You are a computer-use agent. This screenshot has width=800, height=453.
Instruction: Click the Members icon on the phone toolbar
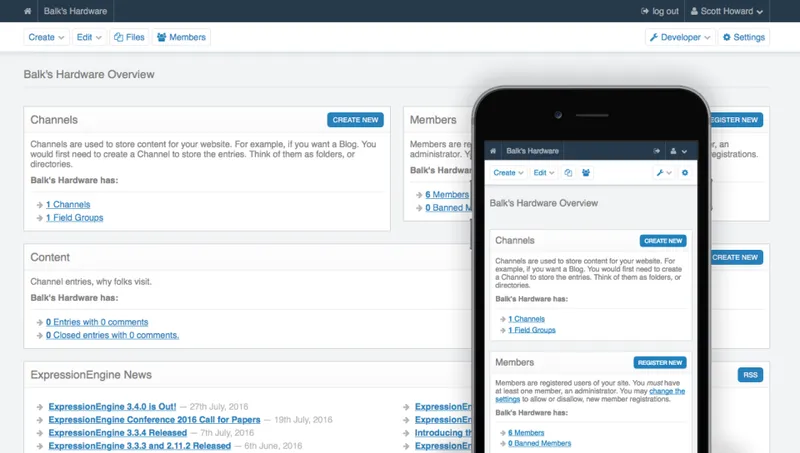coord(586,173)
